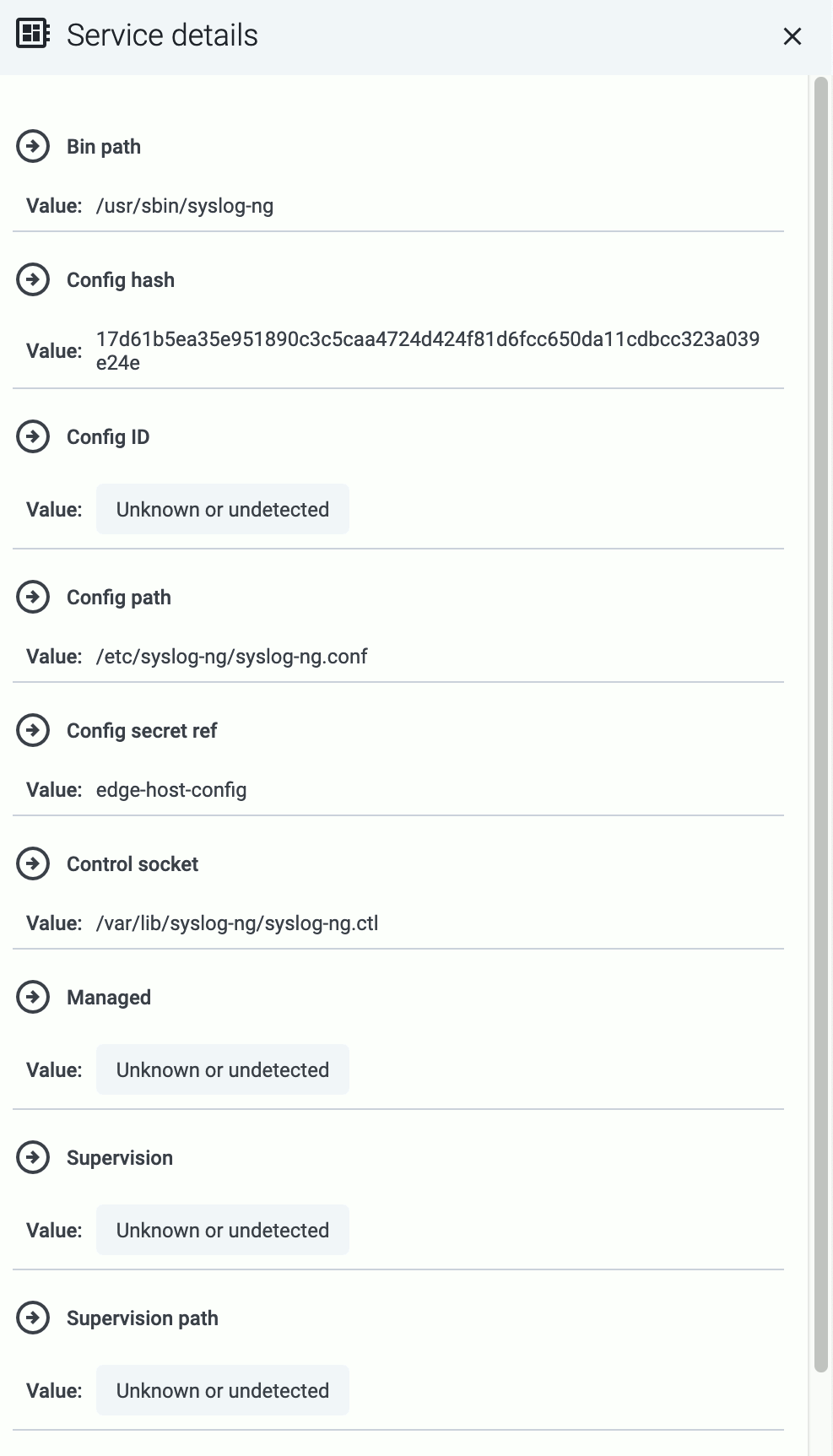Click the arrow icon beside Config hash
The width and height of the screenshot is (833, 1456).
(33, 279)
